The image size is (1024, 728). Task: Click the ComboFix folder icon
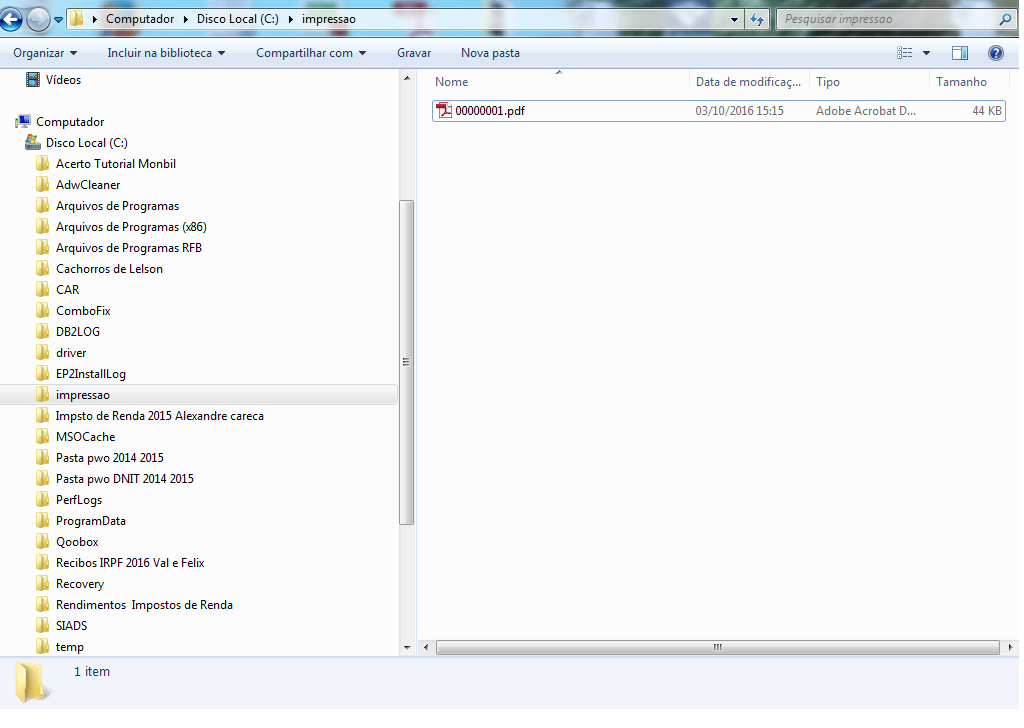(42, 310)
